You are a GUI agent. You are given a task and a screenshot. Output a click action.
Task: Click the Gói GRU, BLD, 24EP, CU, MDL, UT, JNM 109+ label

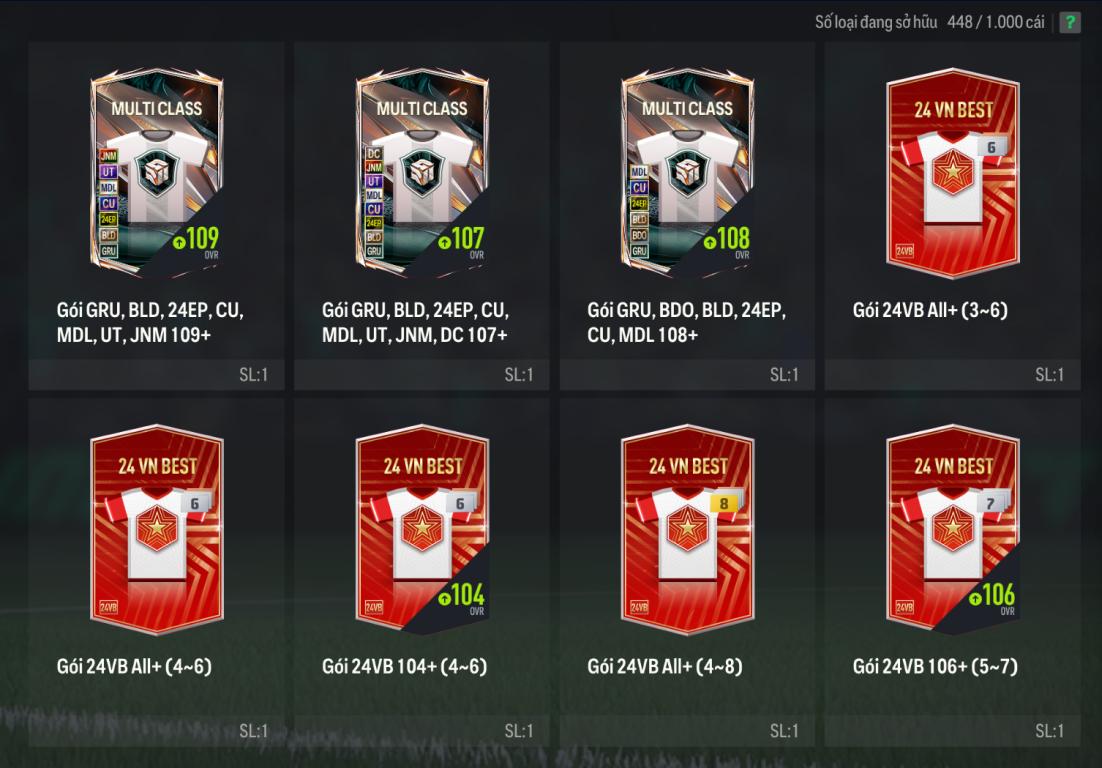point(150,323)
